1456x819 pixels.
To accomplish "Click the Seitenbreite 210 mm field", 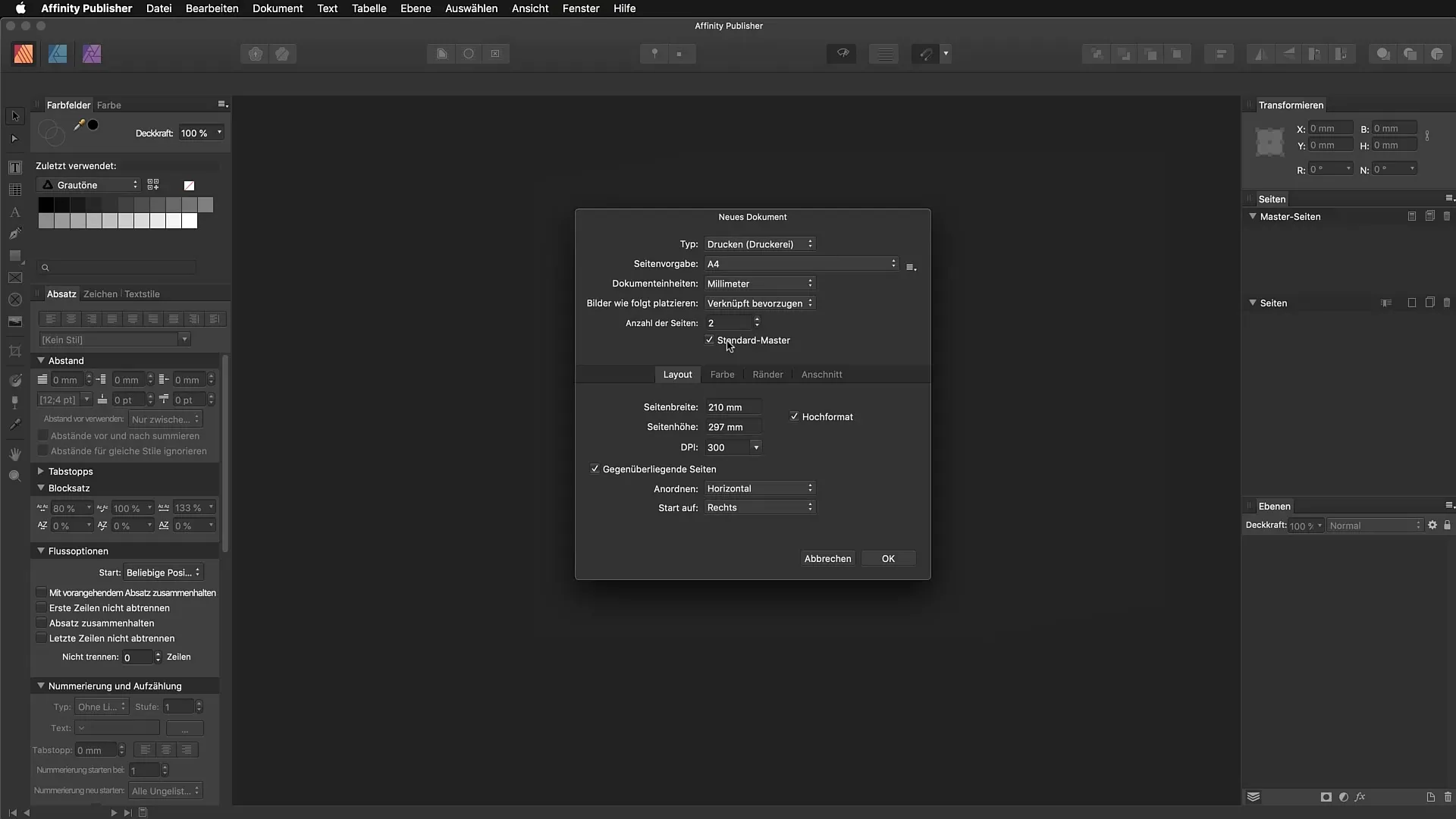I will pyautogui.click(x=733, y=407).
